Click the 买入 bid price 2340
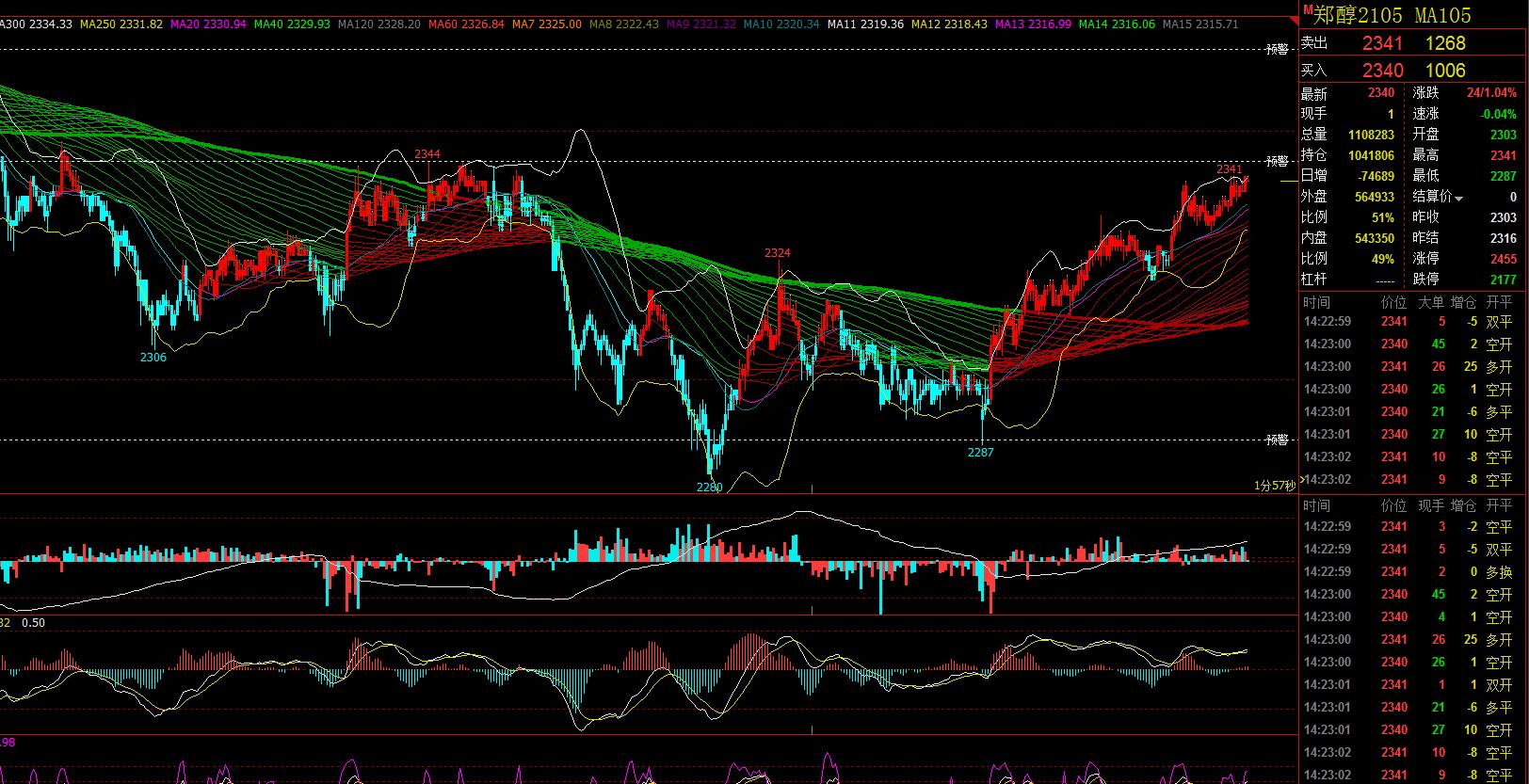1529x784 pixels. pyautogui.click(x=1382, y=71)
